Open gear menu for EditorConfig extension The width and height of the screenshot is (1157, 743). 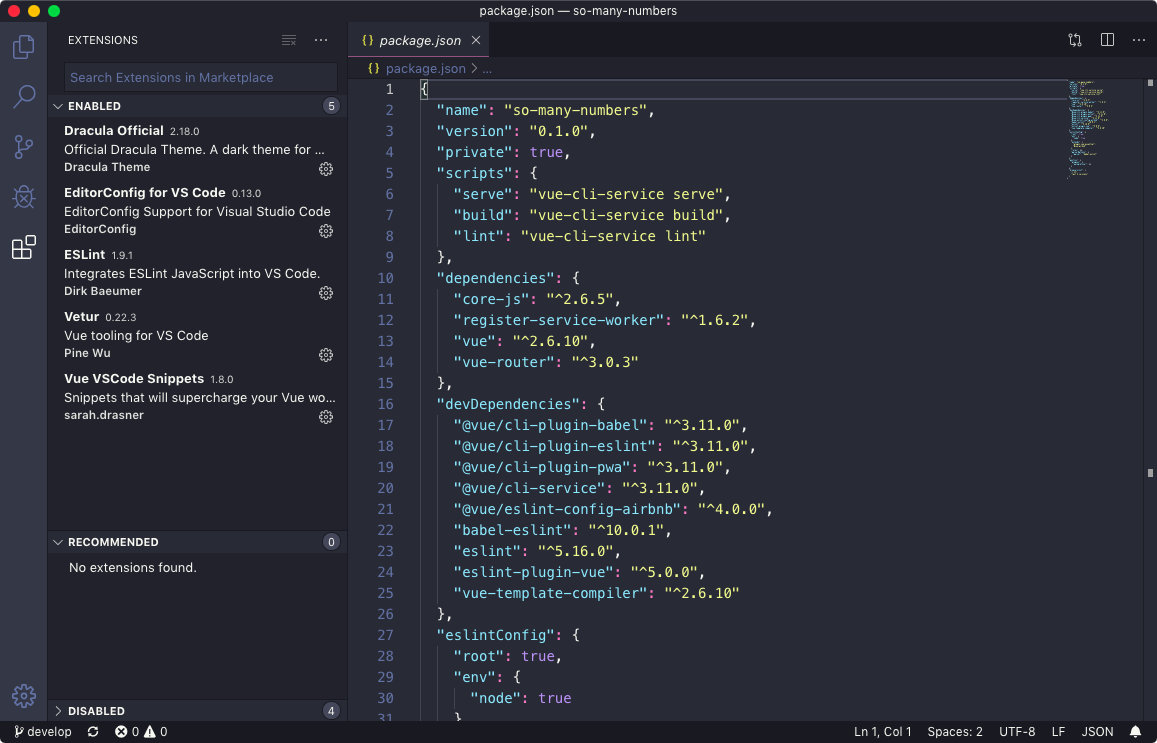tap(325, 231)
